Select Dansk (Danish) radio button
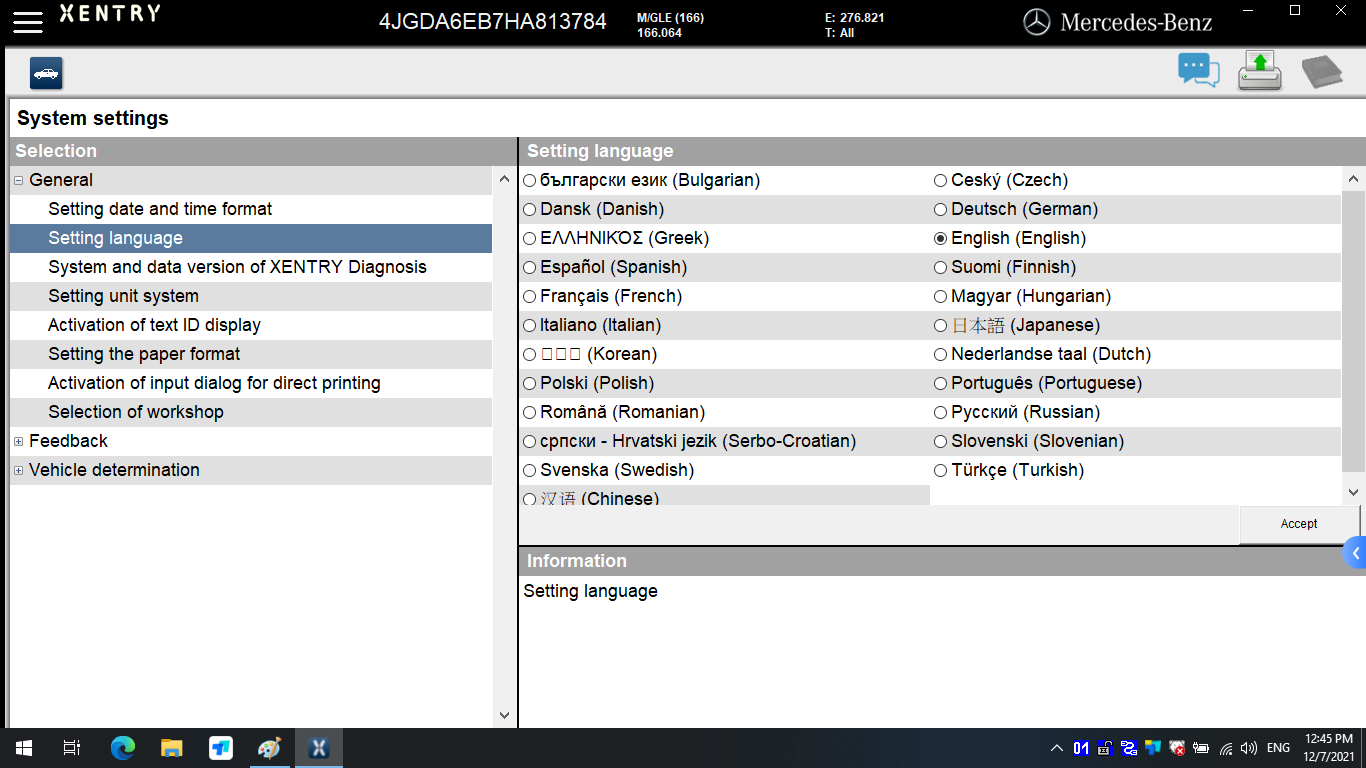1366x768 pixels. tap(530, 210)
